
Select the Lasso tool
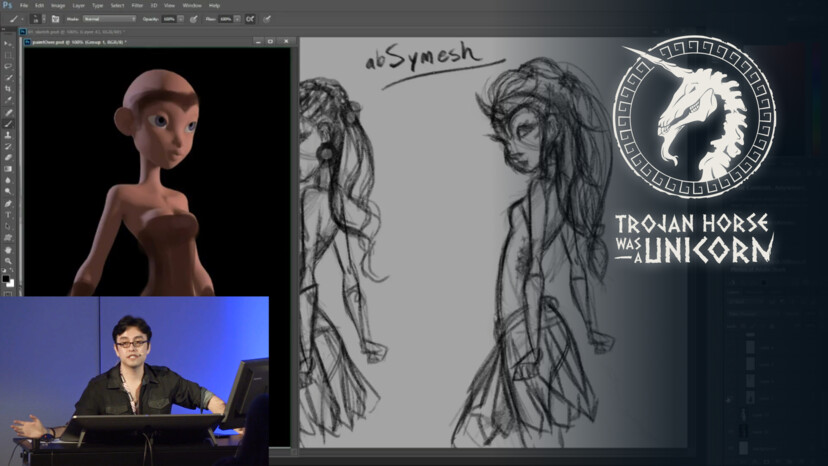click(x=8, y=66)
